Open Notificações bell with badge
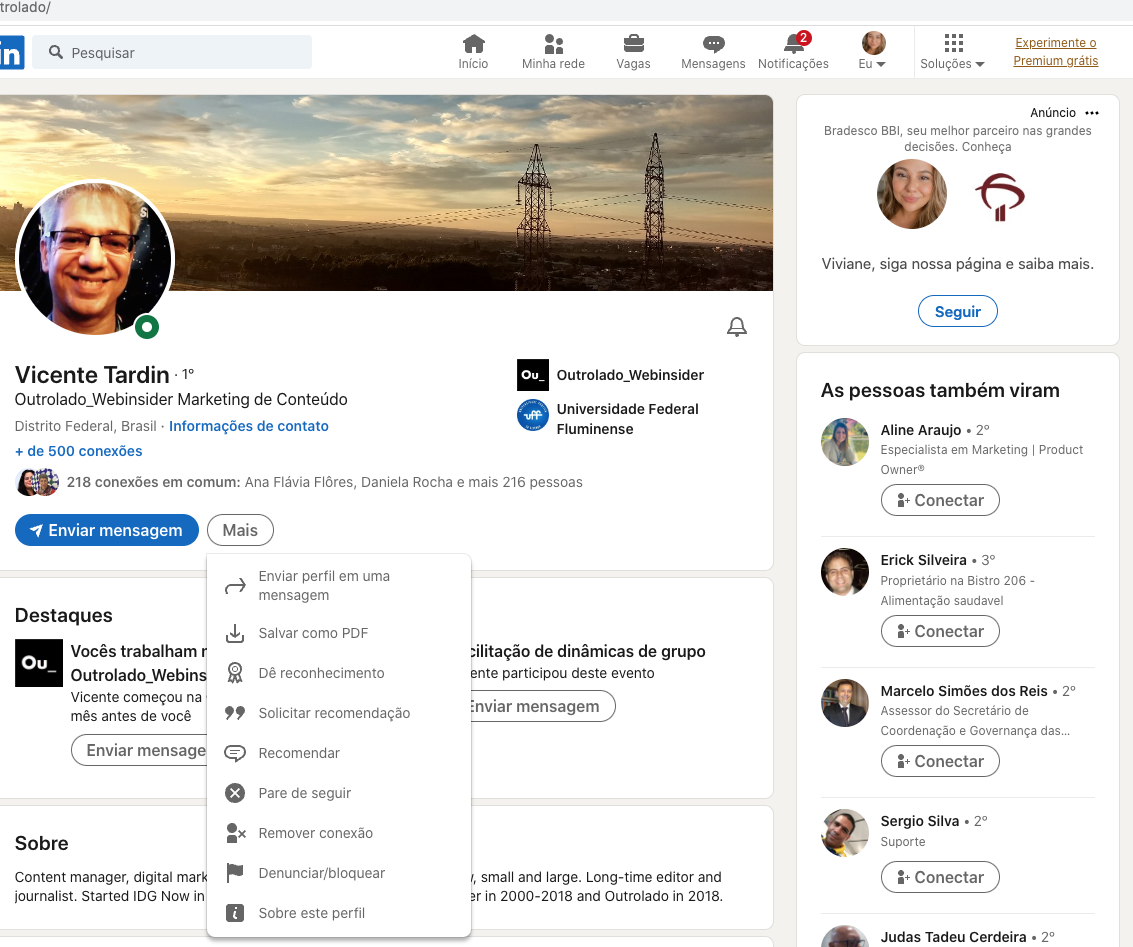 793,51
